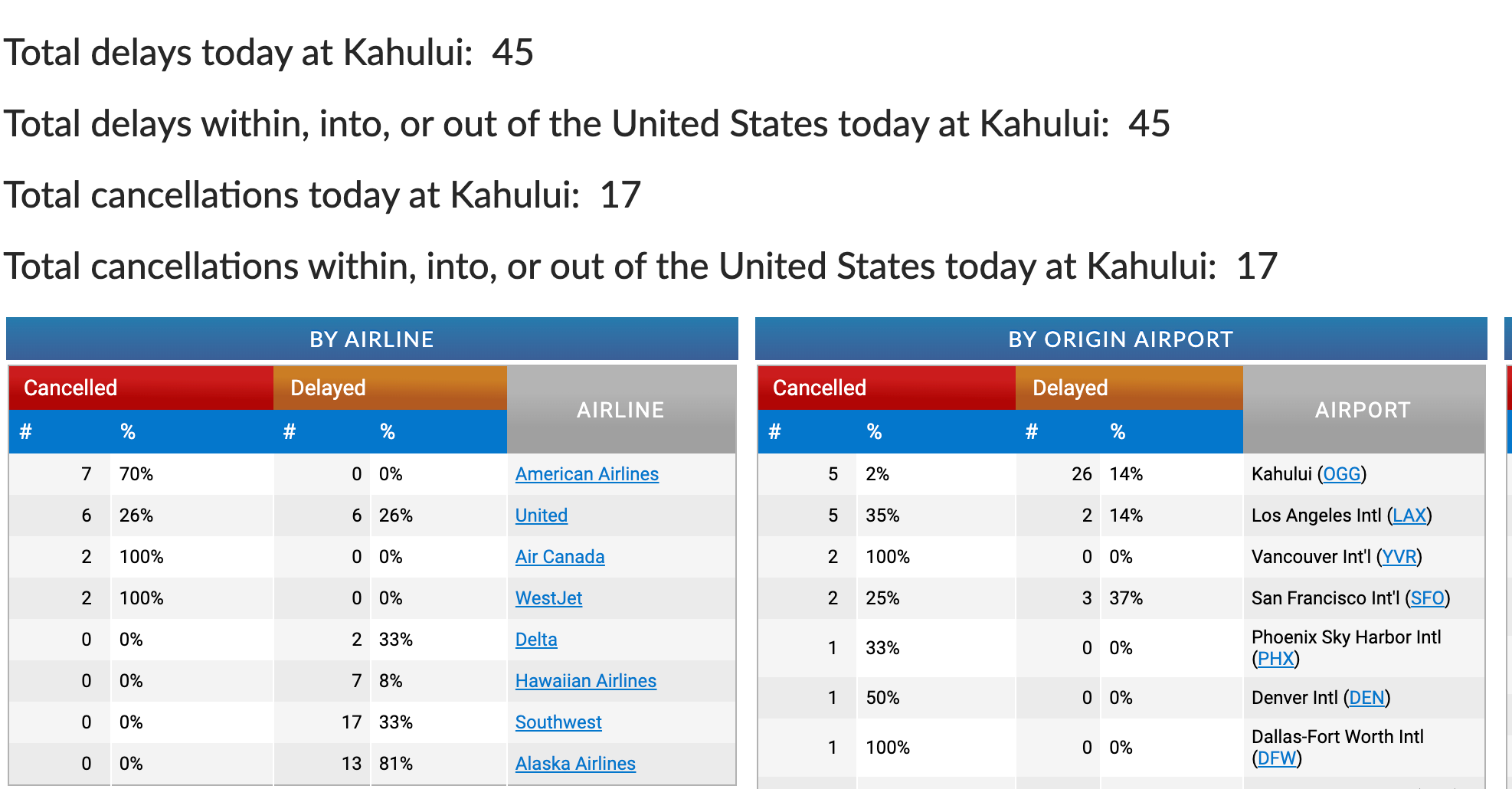Screen dimensions: 1512x789
Task: Click the AIRPORT column header
Action: coord(1362,410)
